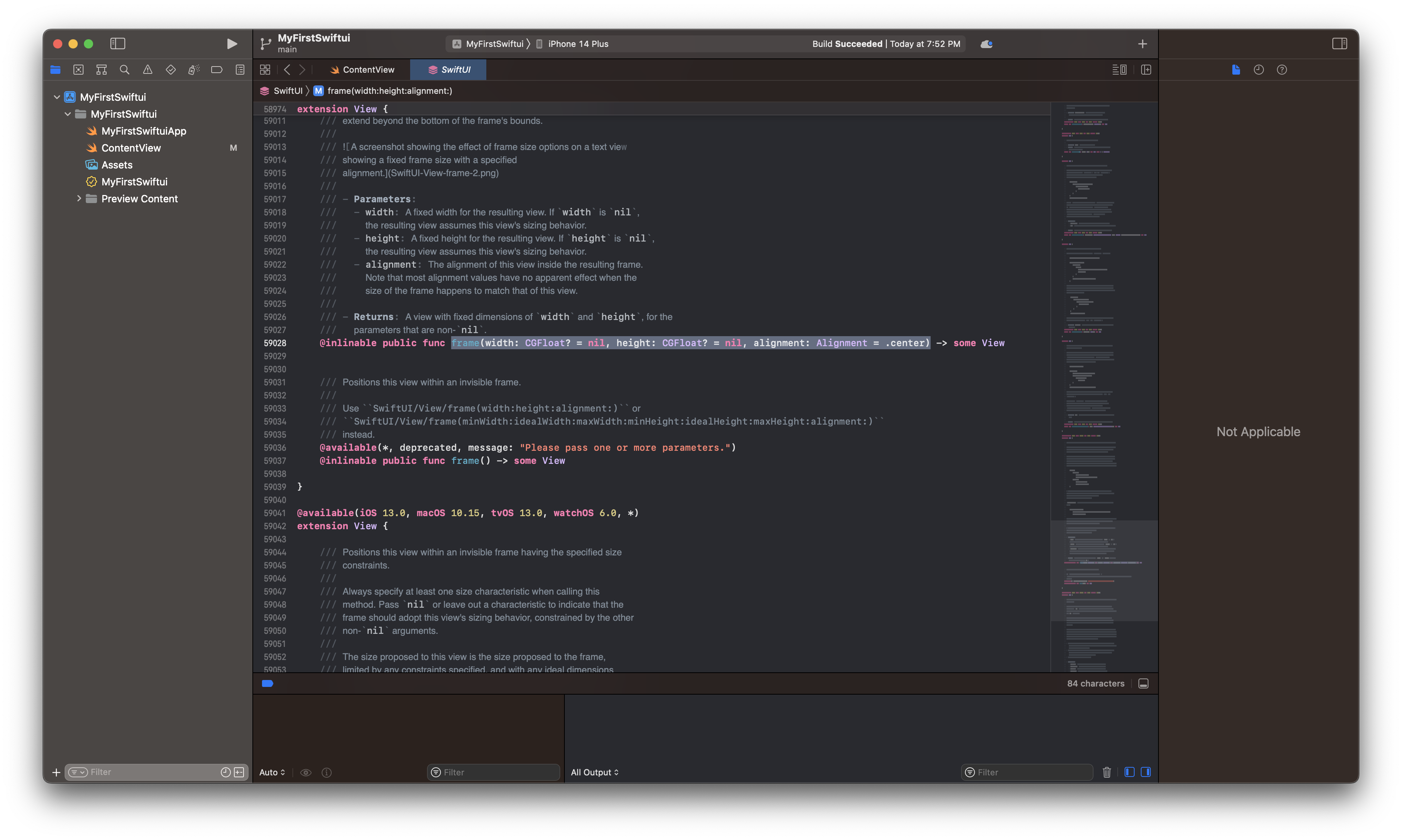This screenshot has width=1402, height=840.
Task: Open the History inspector clock icon
Action: (x=1259, y=70)
